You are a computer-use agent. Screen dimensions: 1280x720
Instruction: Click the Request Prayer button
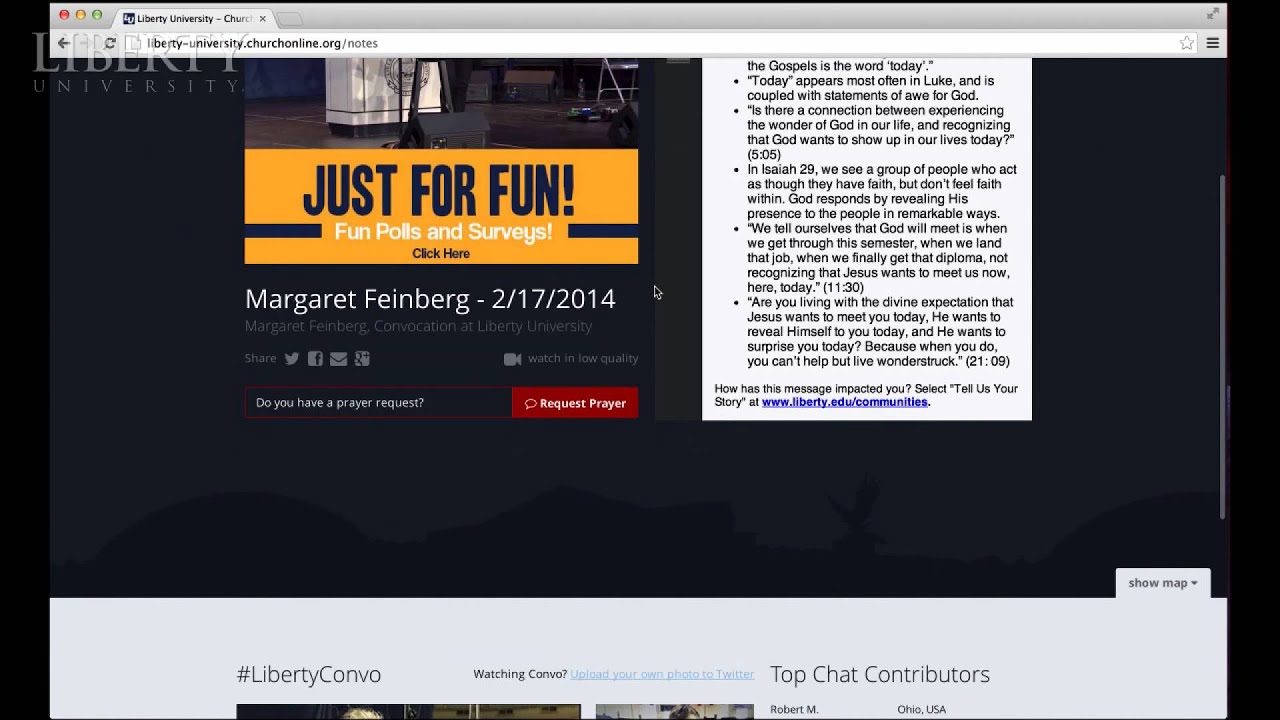click(575, 403)
